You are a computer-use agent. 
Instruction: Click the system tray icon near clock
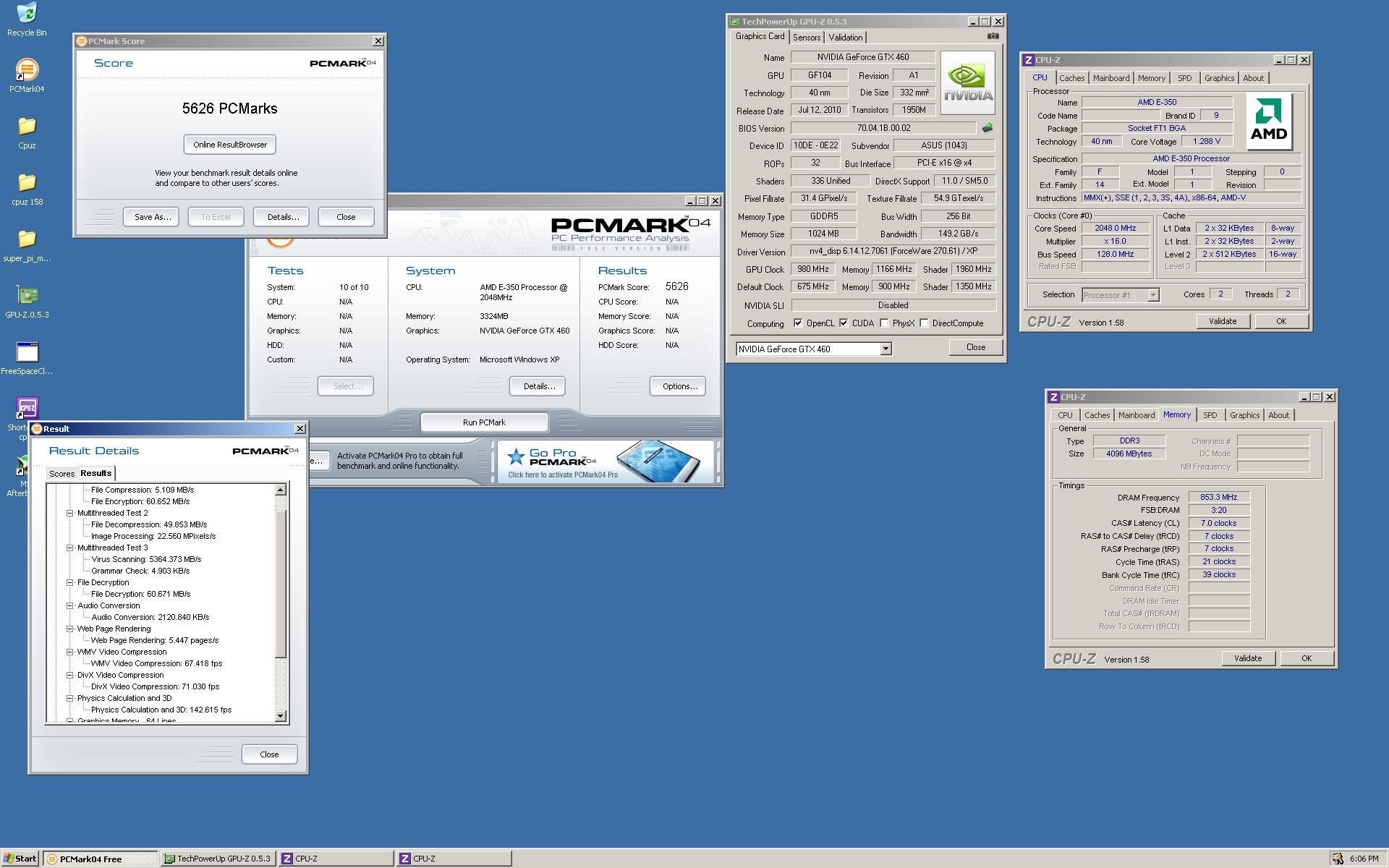tap(1337, 859)
